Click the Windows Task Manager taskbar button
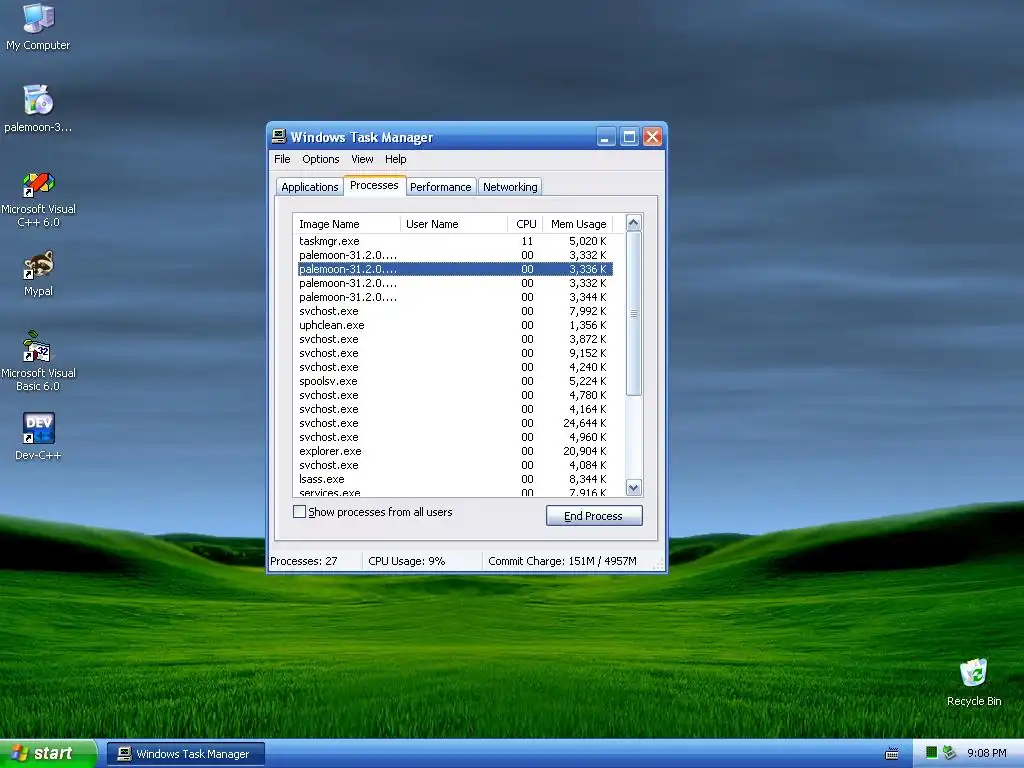The image size is (1024, 768). (186, 754)
